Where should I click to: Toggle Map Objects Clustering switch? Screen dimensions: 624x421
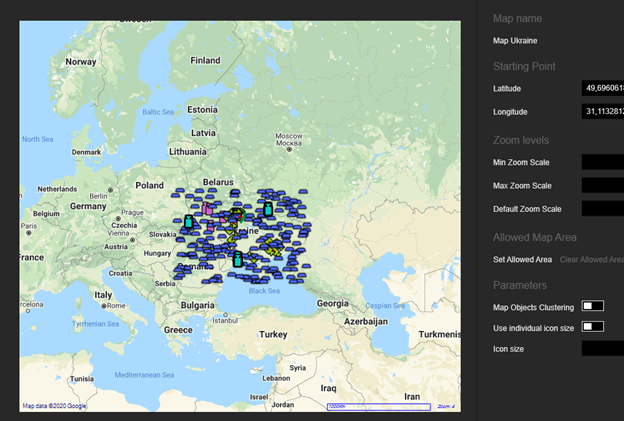[x=593, y=306]
